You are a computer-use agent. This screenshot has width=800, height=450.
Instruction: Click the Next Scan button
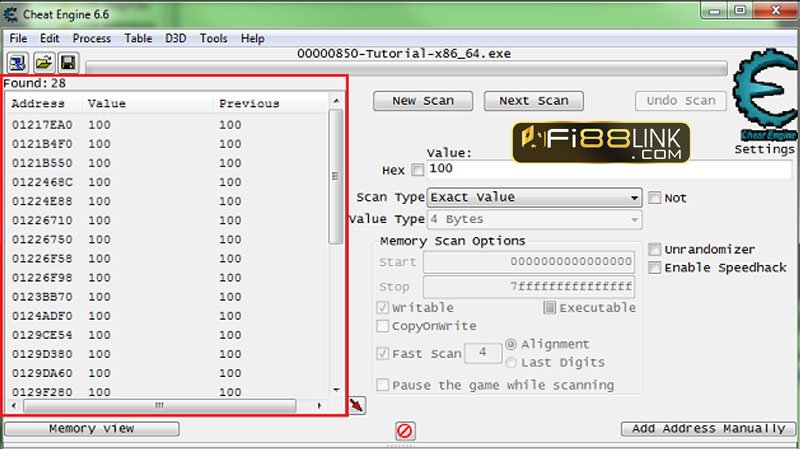tap(534, 101)
